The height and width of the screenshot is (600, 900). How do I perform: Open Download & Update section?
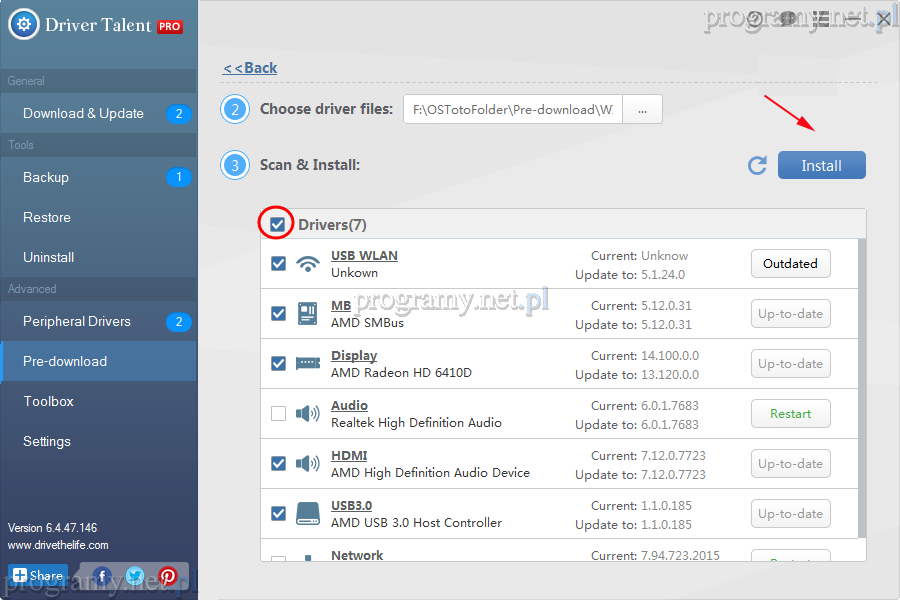[x=84, y=114]
